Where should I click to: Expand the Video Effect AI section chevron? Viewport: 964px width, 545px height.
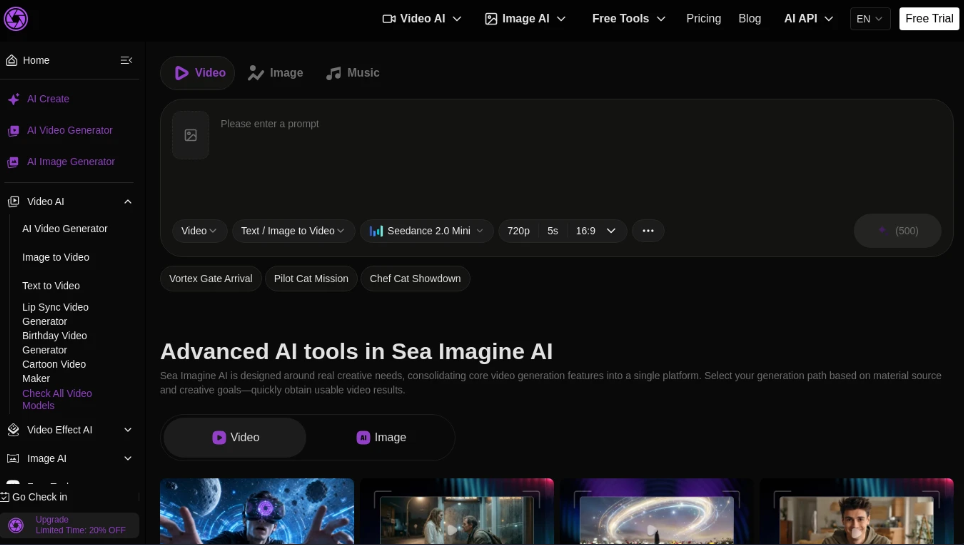pyautogui.click(x=128, y=430)
